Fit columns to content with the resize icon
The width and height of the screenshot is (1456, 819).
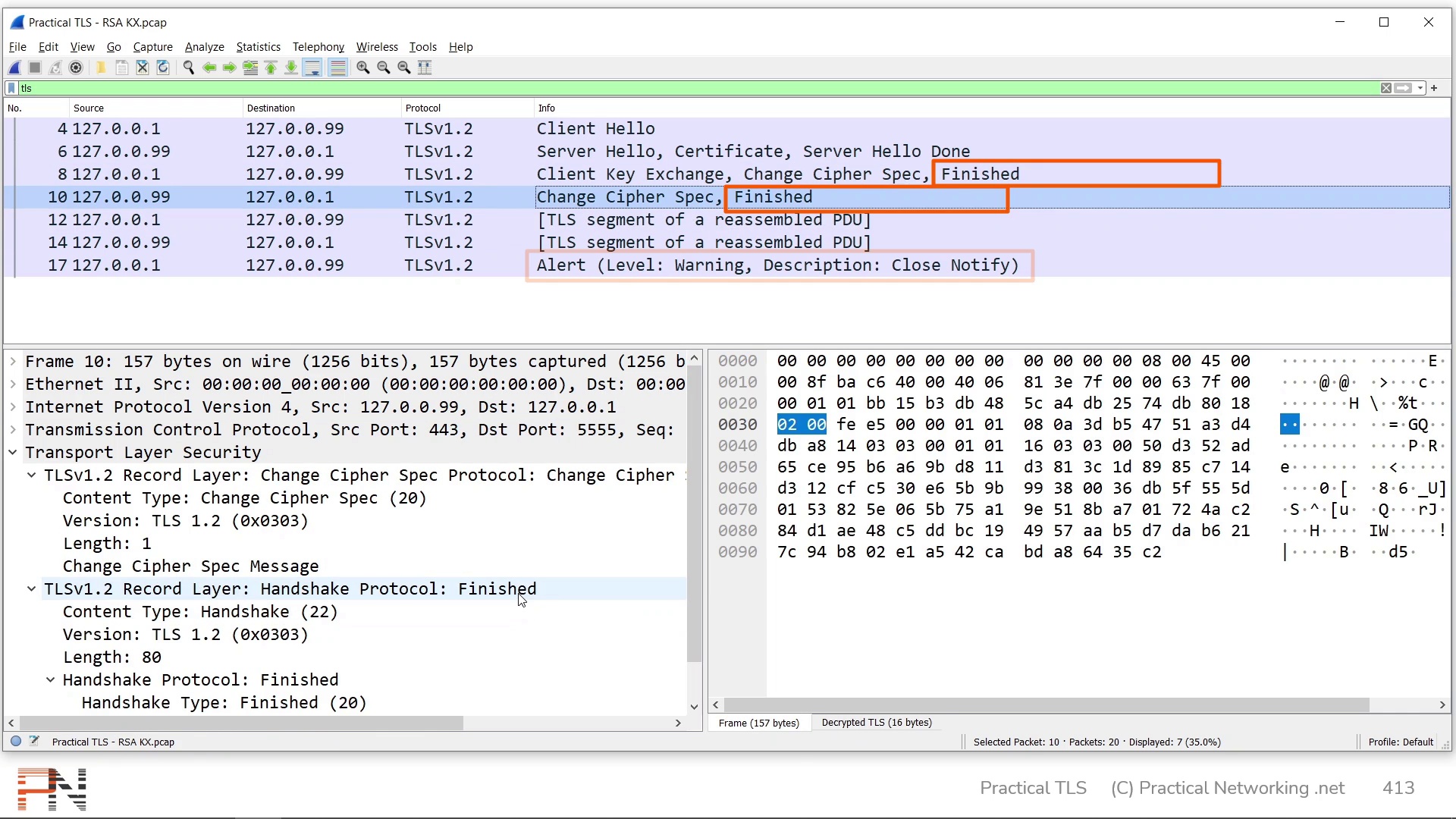(425, 67)
